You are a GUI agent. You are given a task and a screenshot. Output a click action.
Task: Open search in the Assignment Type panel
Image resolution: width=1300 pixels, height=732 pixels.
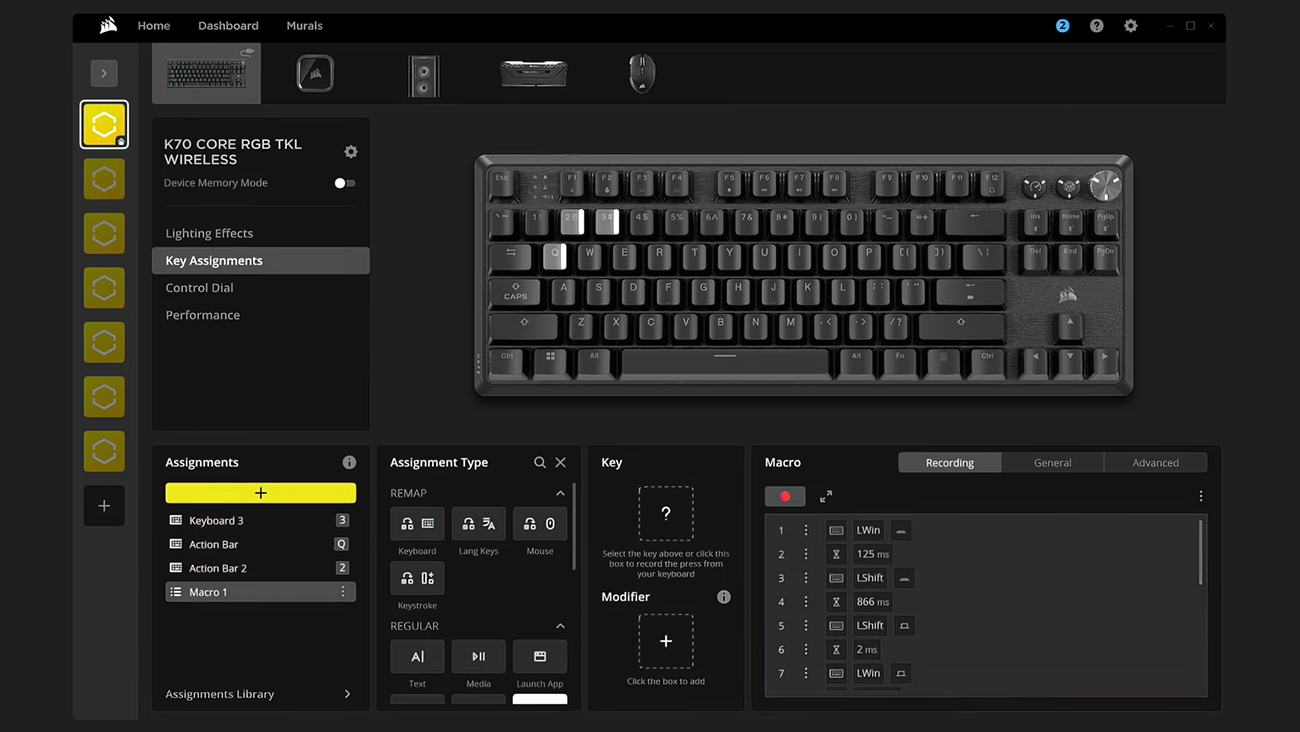click(540, 462)
